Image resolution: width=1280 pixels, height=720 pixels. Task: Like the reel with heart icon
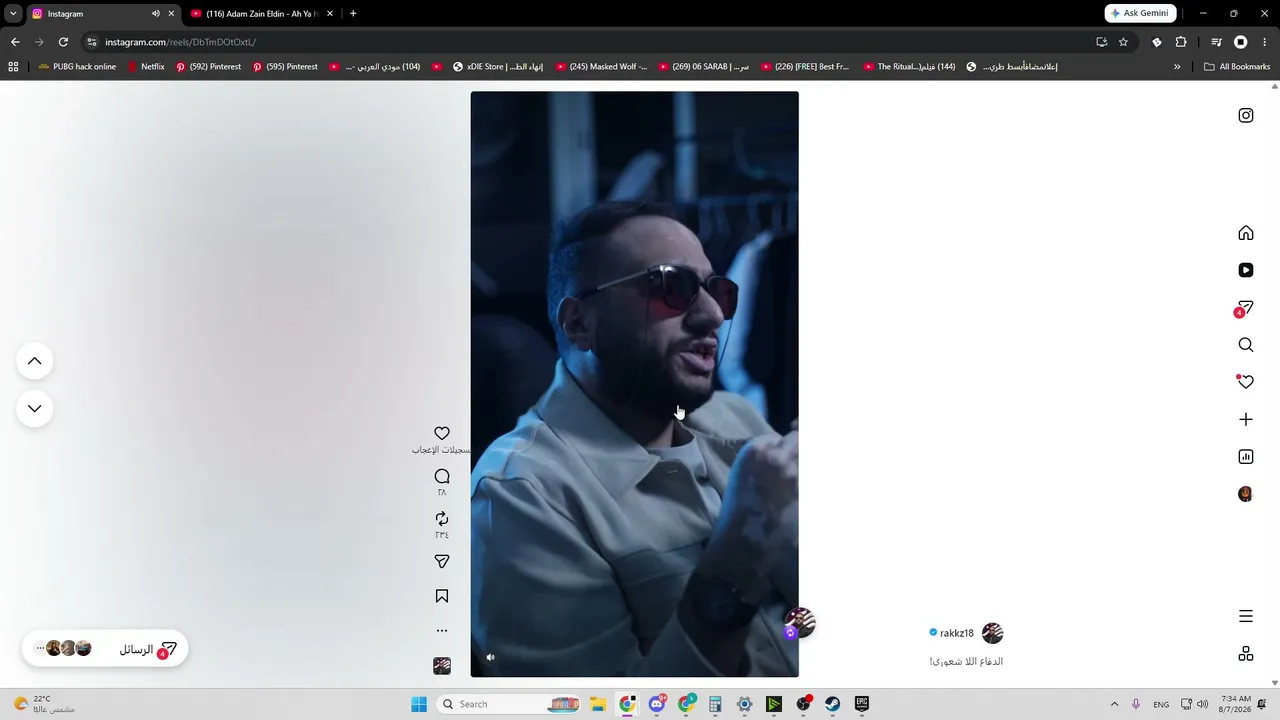point(442,434)
